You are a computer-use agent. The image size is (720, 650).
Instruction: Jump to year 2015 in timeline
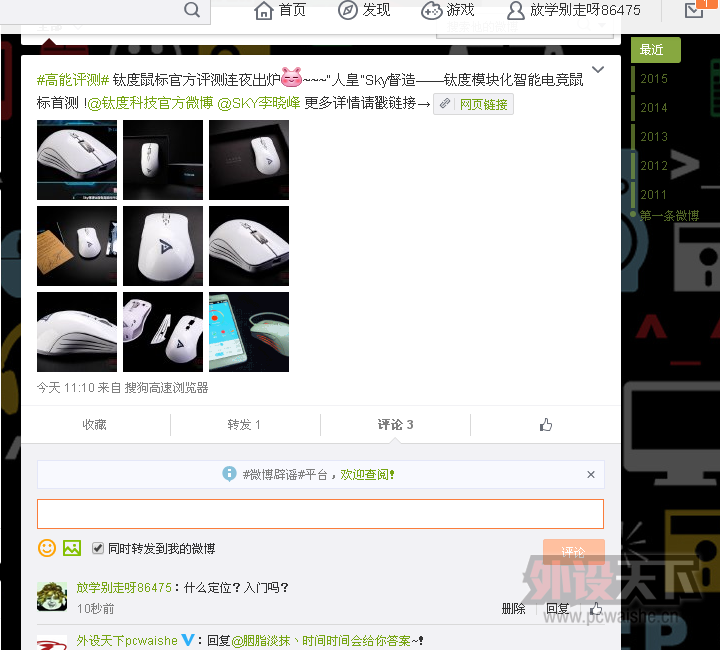click(654, 78)
